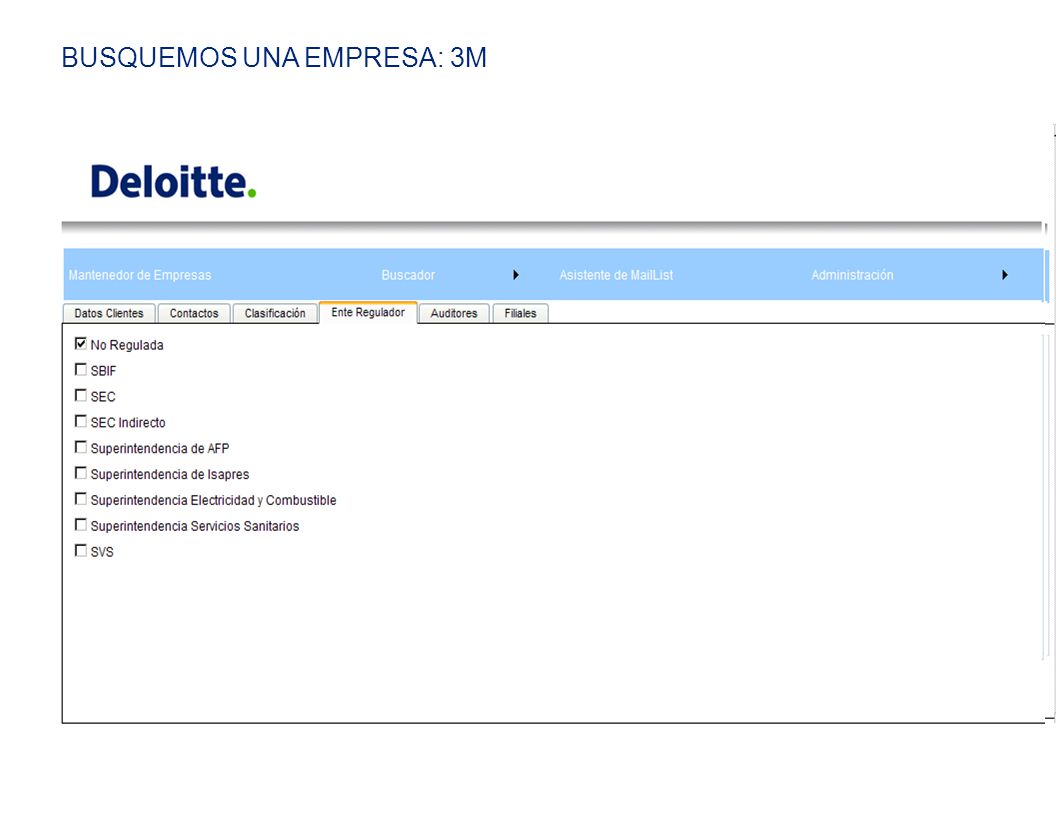Click the panel's vertical scrollbar
The height and width of the screenshot is (816, 1056).
1045,496
